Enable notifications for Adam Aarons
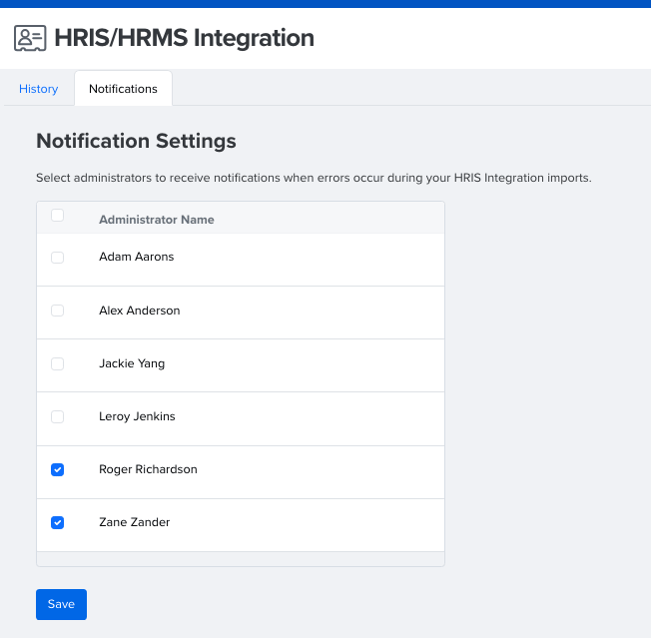This screenshot has height=638, width=651. click(57, 257)
